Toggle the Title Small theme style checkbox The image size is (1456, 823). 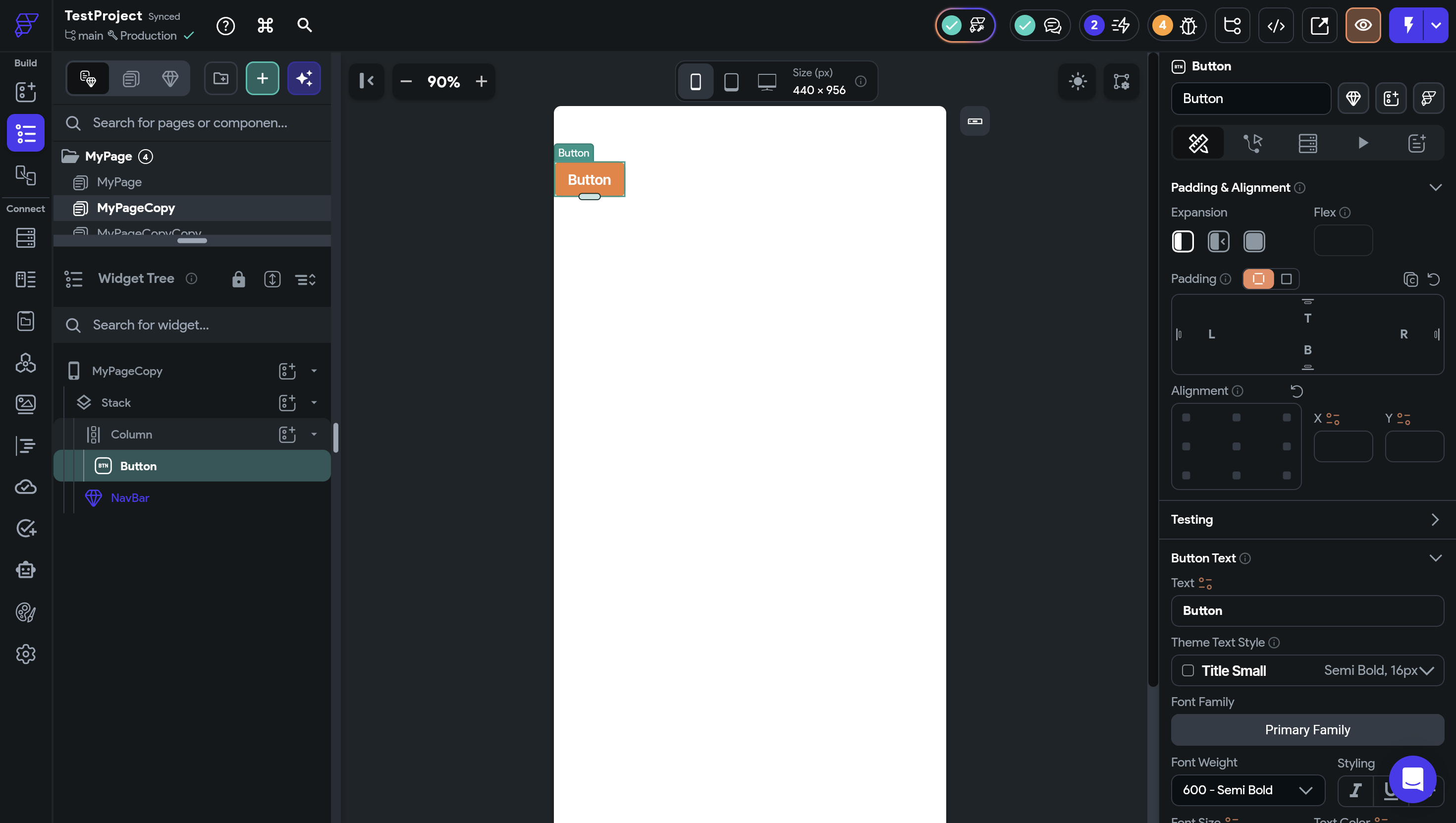(1187, 670)
